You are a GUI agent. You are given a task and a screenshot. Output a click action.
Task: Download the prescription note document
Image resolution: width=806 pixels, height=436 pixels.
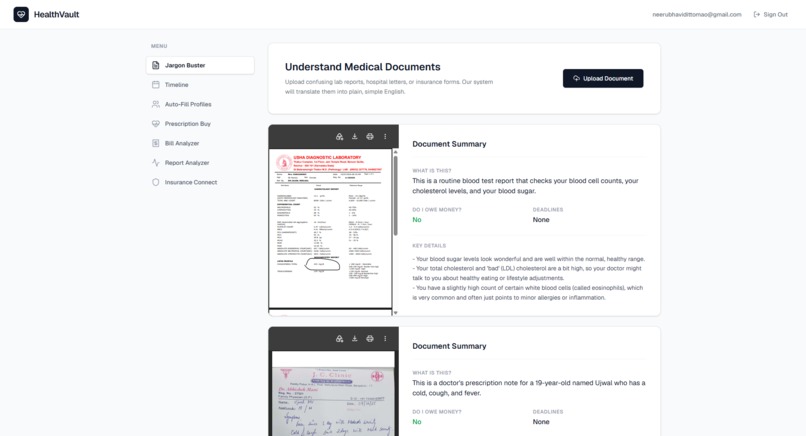click(354, 339)
